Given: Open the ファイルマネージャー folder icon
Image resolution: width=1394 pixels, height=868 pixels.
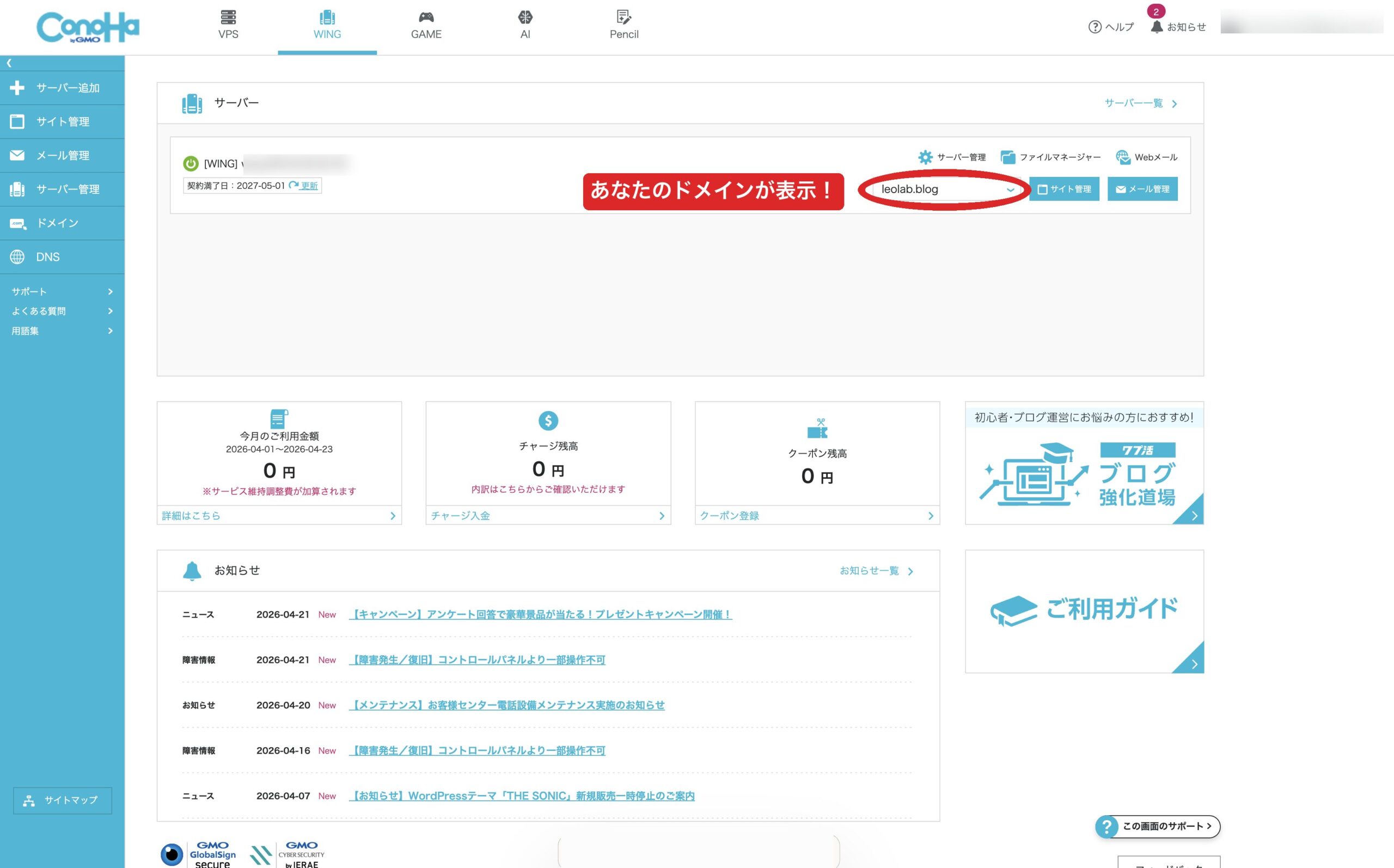Looking at the screenshot, I should 1050,157.
